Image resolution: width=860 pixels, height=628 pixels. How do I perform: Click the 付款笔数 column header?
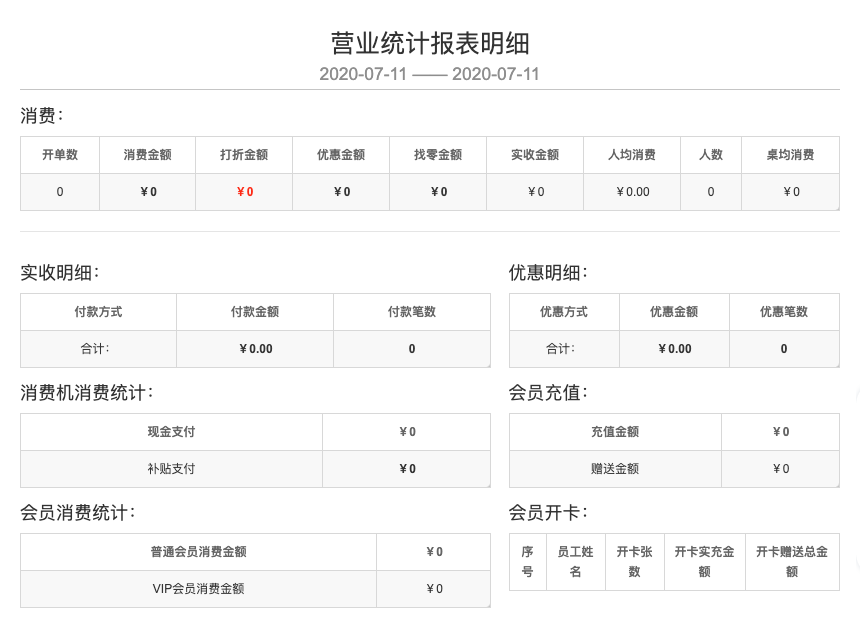pos(412,312)
